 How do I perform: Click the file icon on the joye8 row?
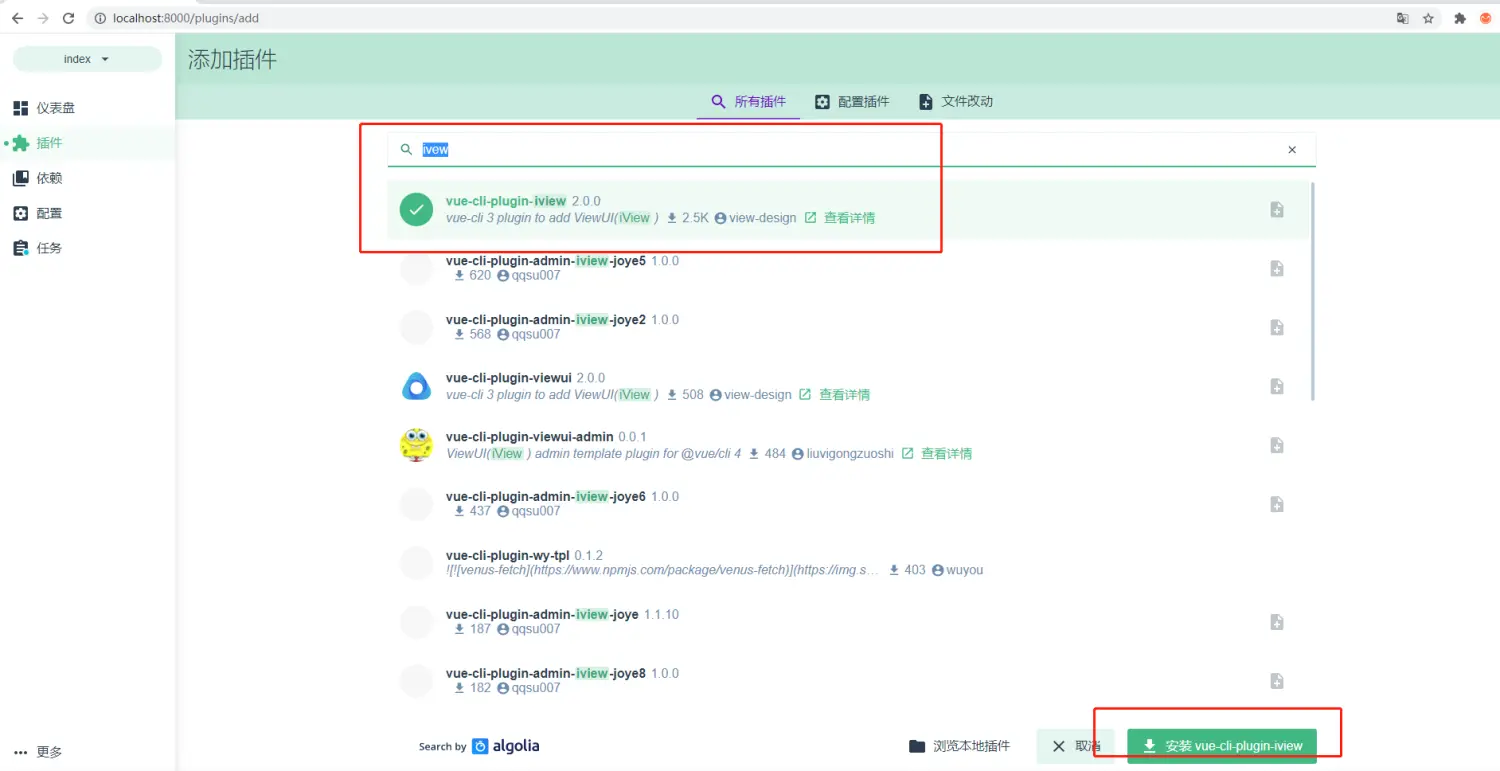[1277, 681]
